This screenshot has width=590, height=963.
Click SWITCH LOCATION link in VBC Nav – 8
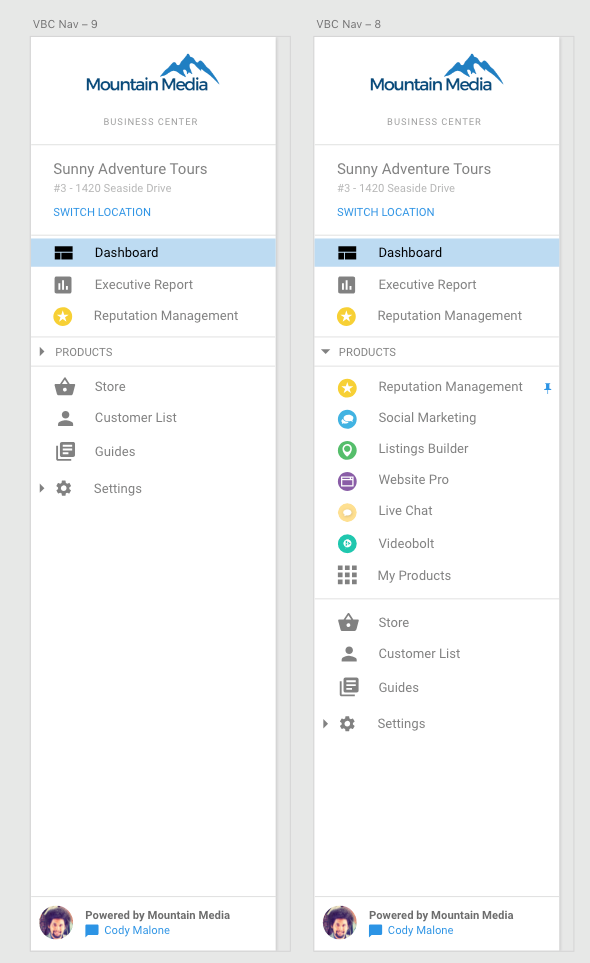(386, 212)
